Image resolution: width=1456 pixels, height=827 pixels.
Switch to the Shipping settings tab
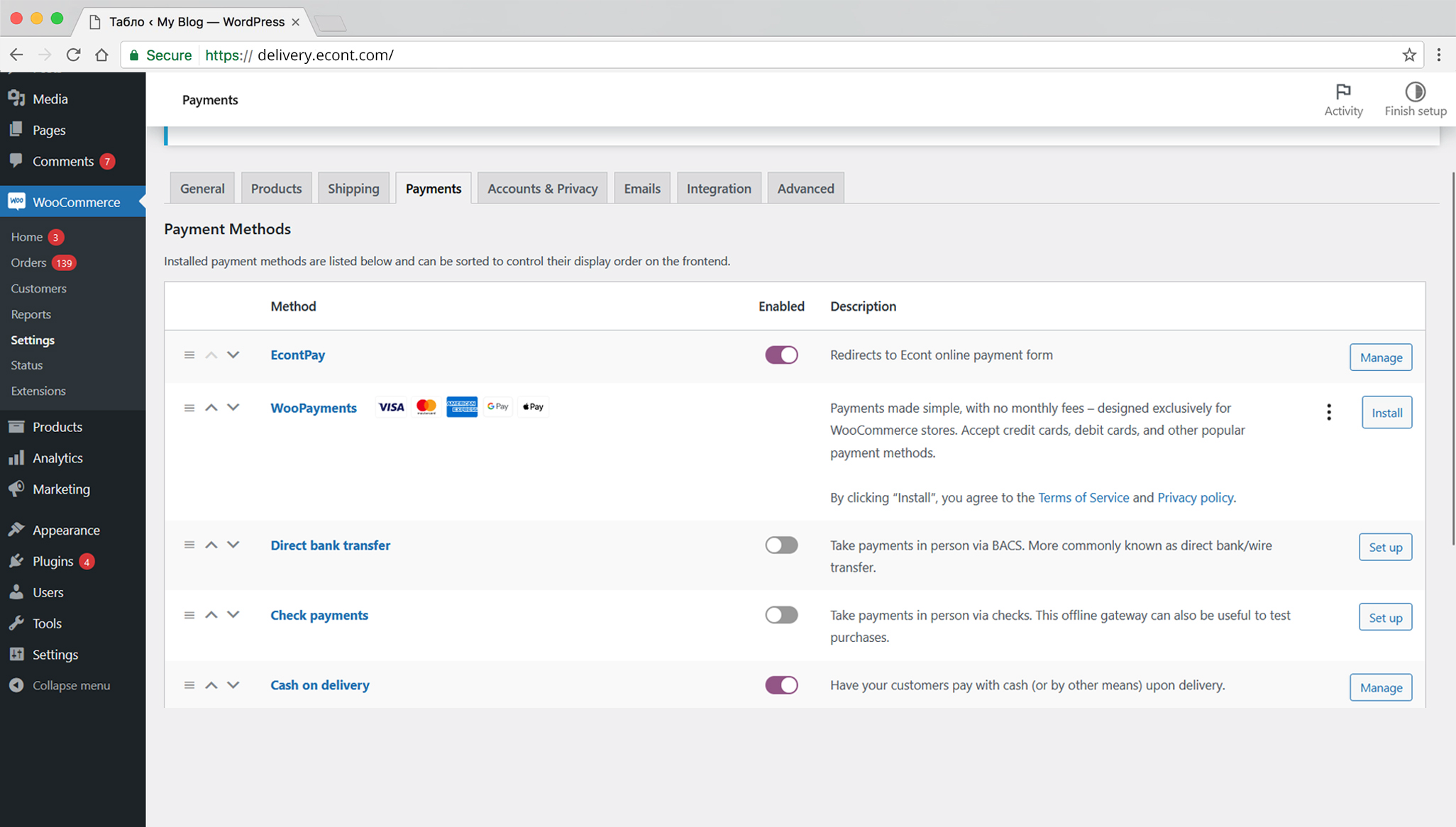[353, 188]
